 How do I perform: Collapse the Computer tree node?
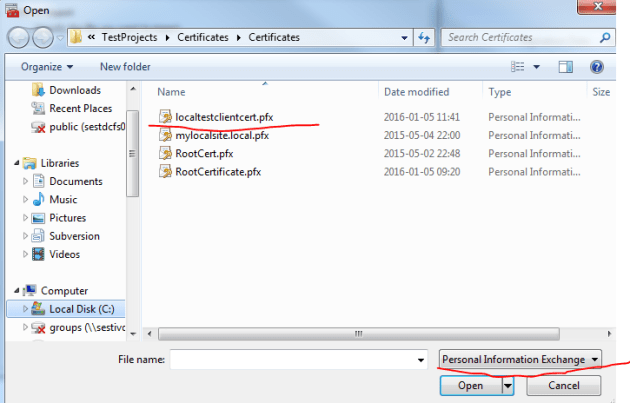click(16, 290)
